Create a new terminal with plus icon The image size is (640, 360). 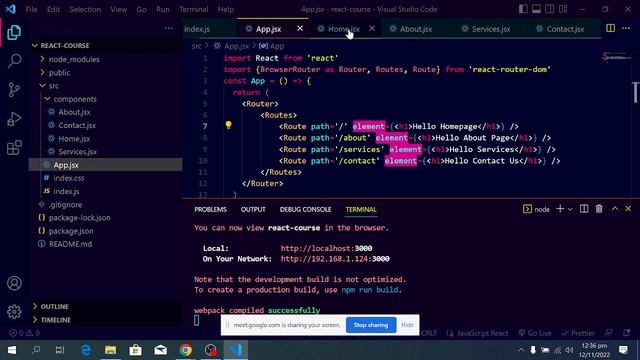(560, 209)
